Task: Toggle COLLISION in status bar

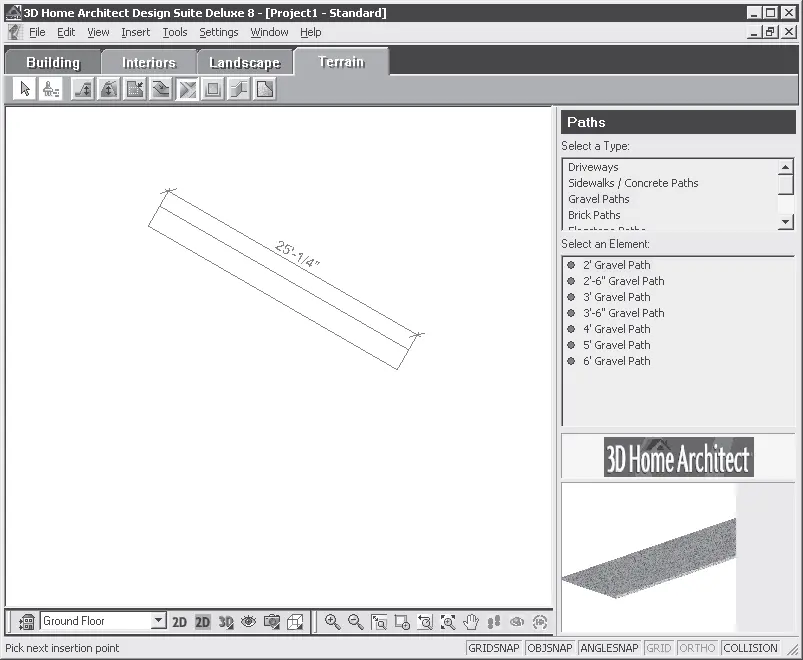Action: click(x=750, y=648)
